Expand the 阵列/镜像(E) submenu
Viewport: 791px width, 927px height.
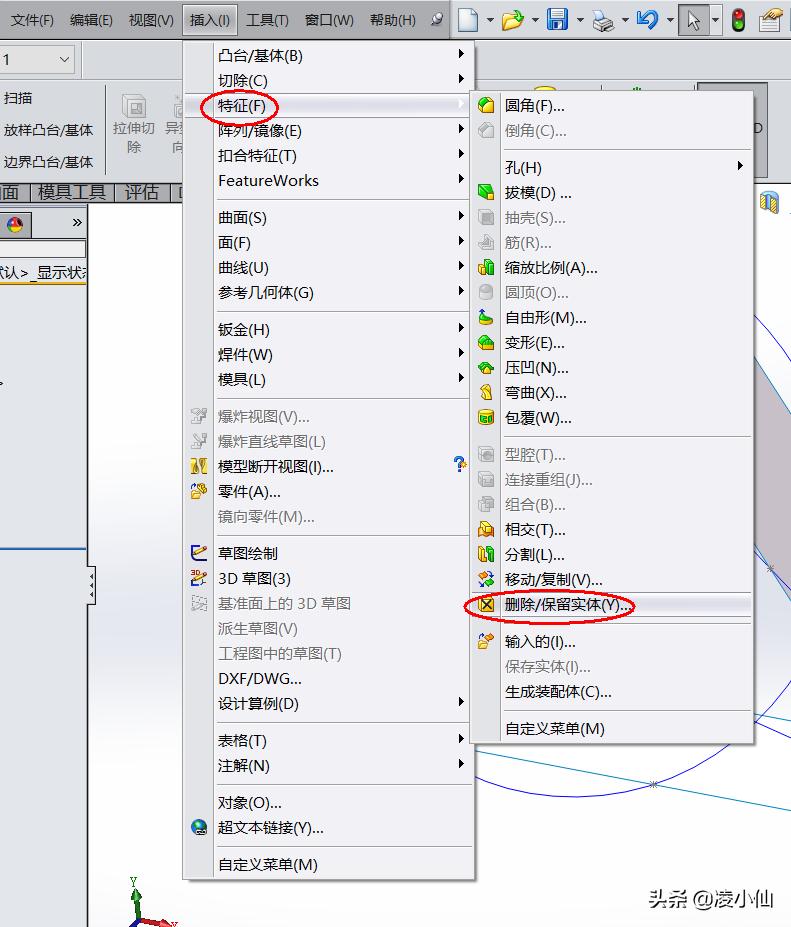461,129
